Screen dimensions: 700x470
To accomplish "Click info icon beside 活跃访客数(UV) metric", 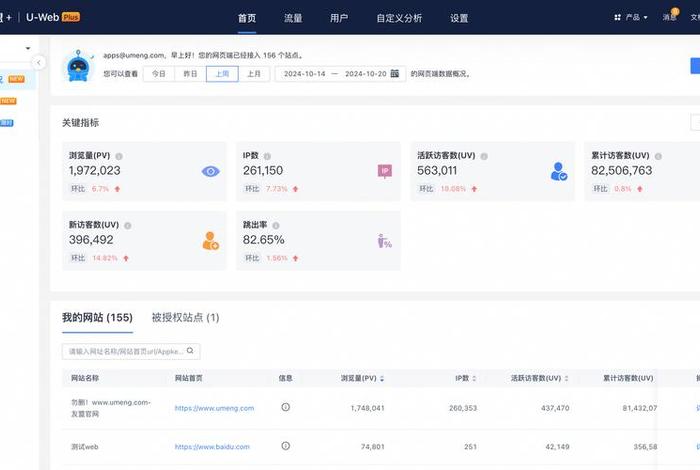I will click(x=484, y=156).
